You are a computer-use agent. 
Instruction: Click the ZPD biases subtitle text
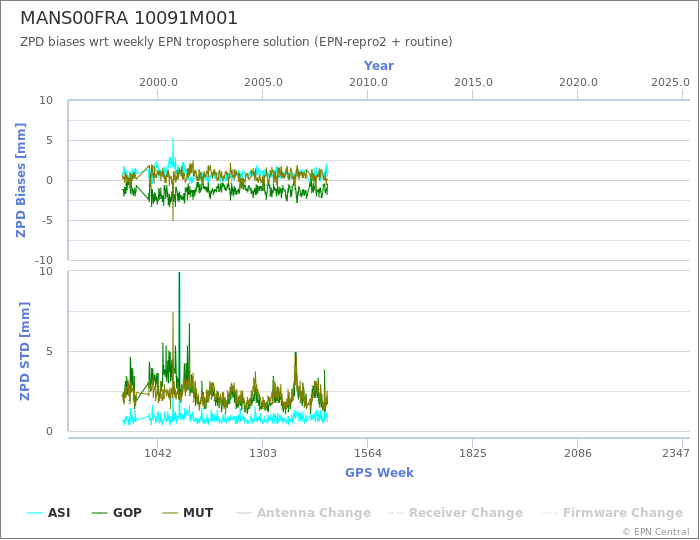pyautogui.click(x=236, y=42)
